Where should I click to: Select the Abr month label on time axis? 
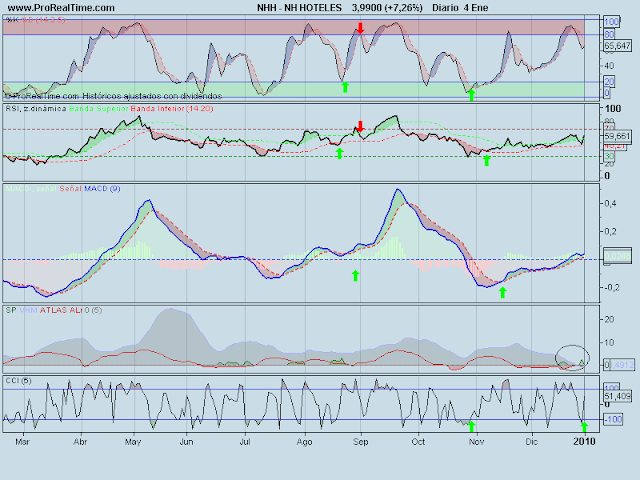pos(80,442)
